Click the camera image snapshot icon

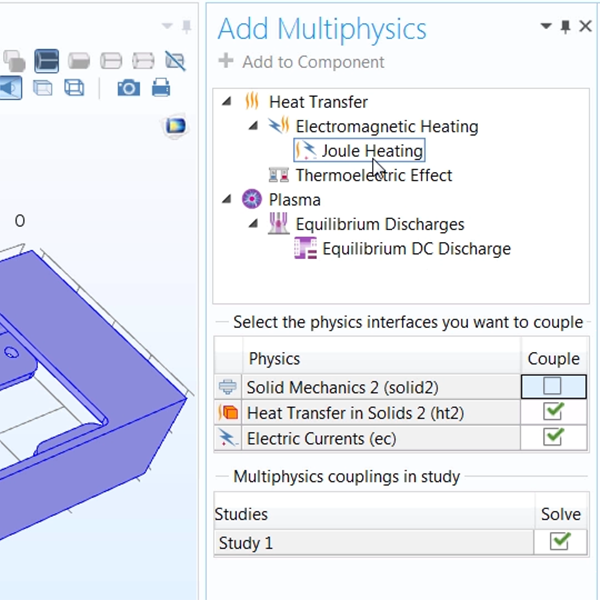[x=128, y=88]
